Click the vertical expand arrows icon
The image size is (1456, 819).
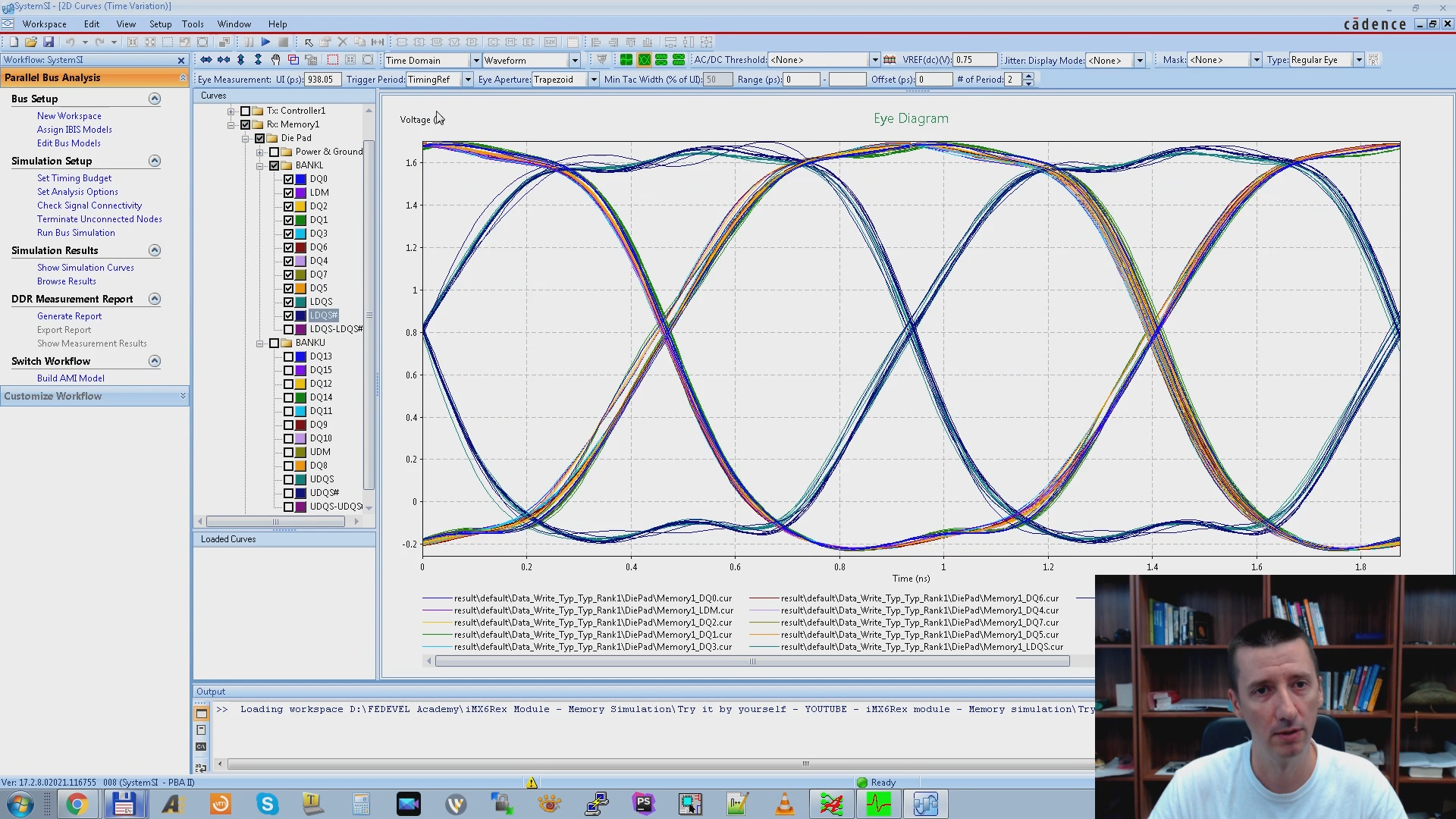point(241,60)
